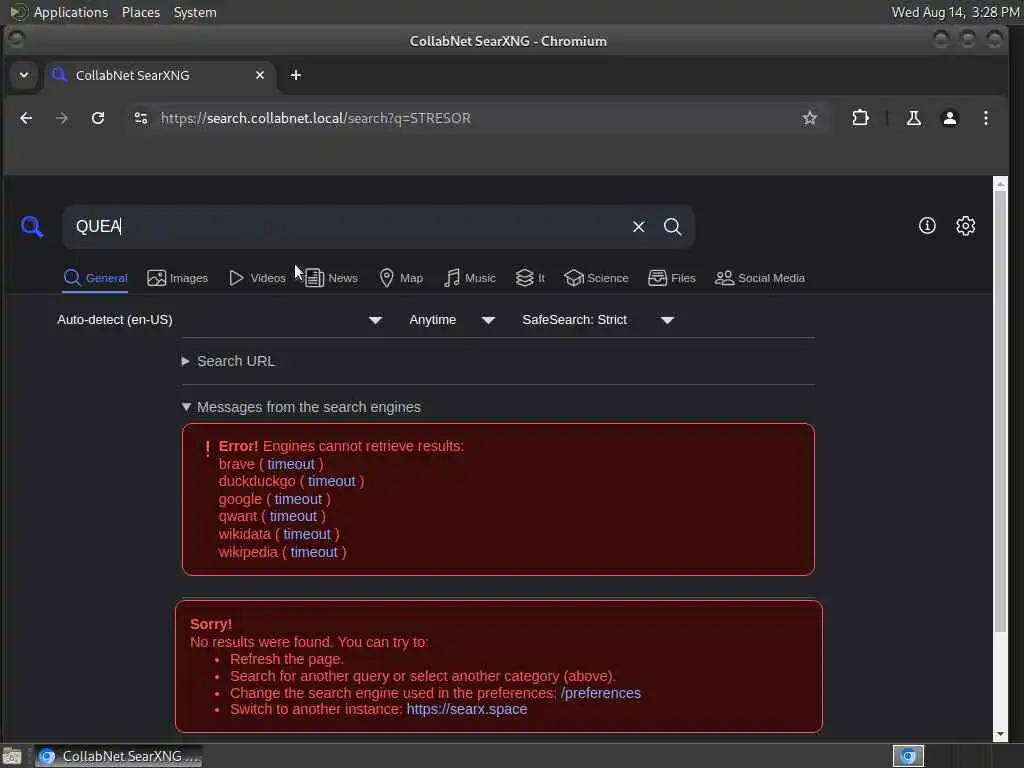The width and height of the screenshot is (1024, 768).
Task: Click the wikidata timeout link
Action: coord(307,534)
